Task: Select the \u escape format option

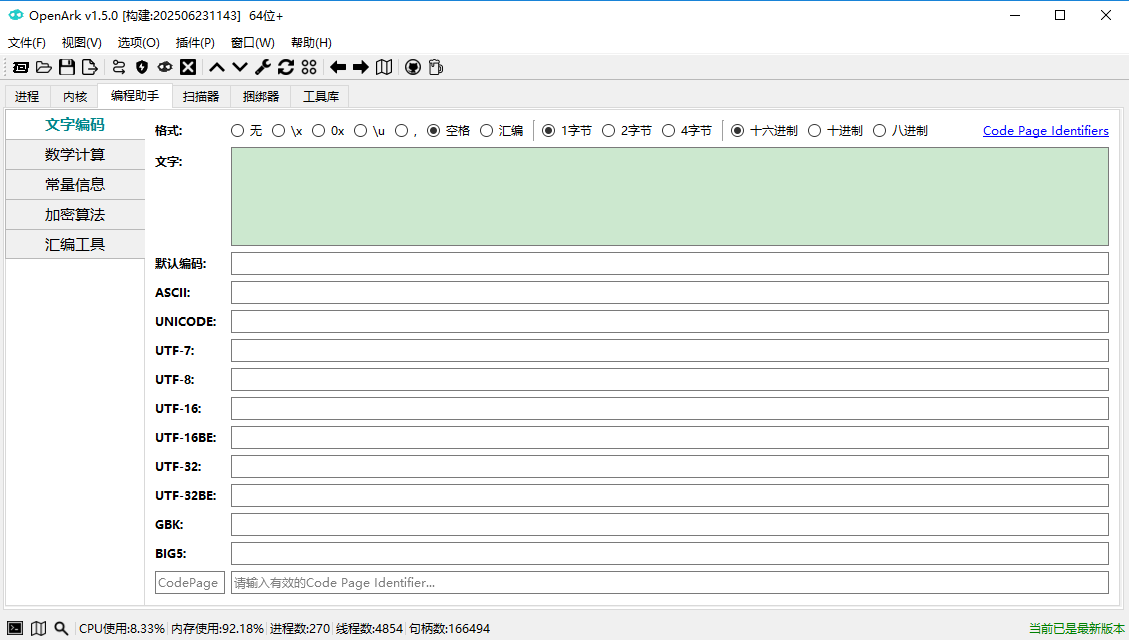Action: 360,130
